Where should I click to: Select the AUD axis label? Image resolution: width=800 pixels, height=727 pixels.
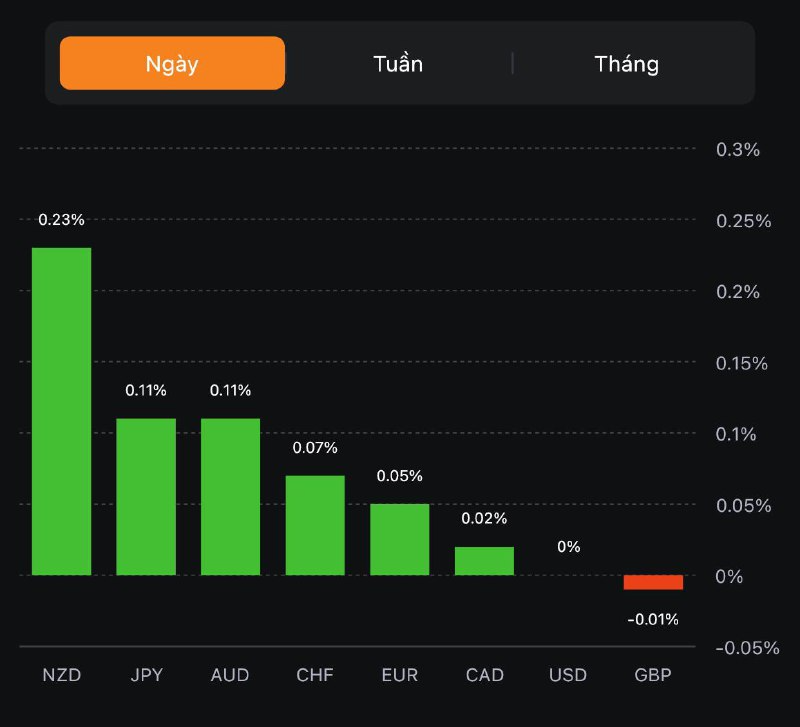click(x=230, y=675)
